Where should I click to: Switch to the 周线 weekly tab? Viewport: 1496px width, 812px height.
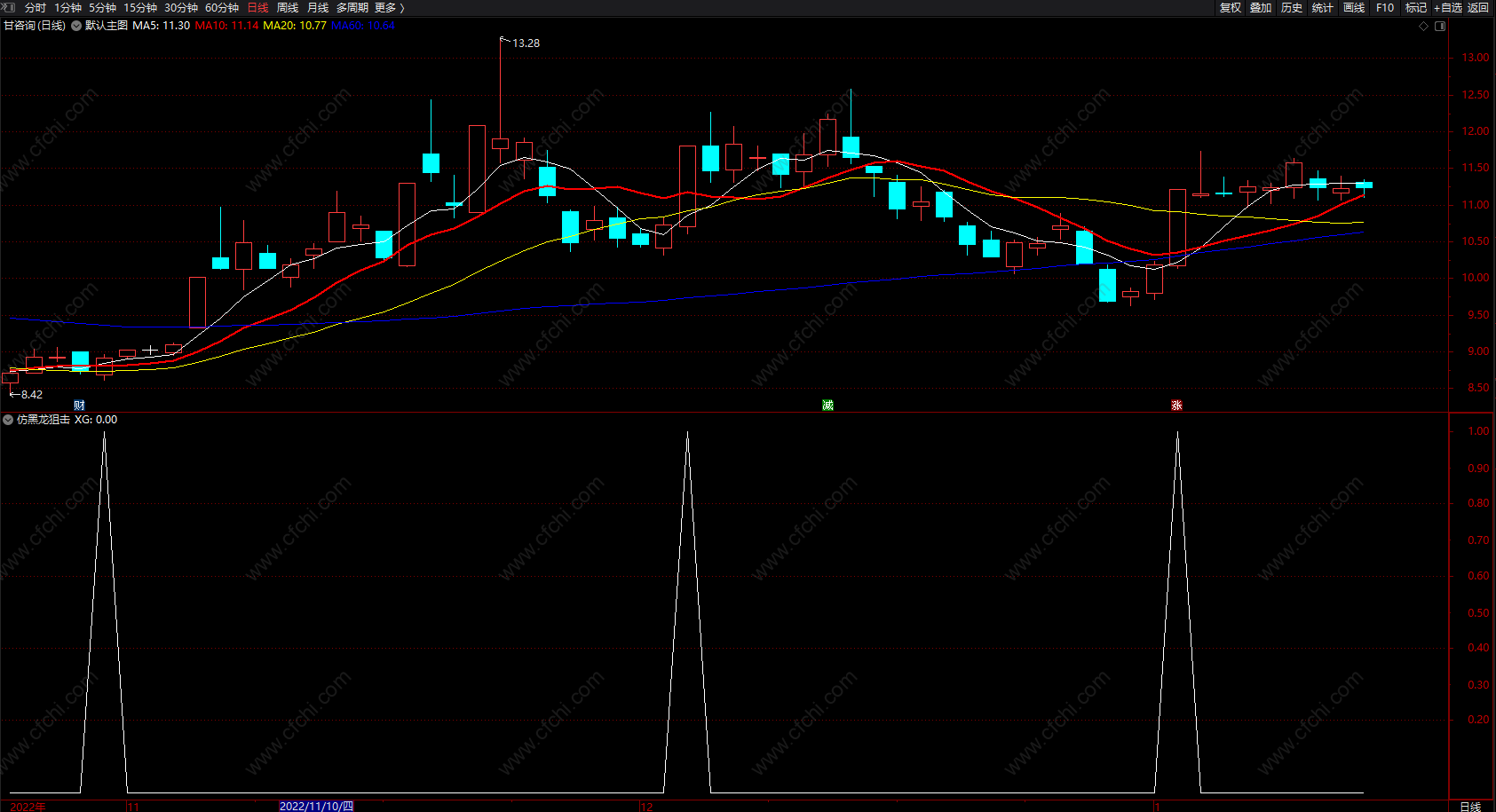coord(288,7)
